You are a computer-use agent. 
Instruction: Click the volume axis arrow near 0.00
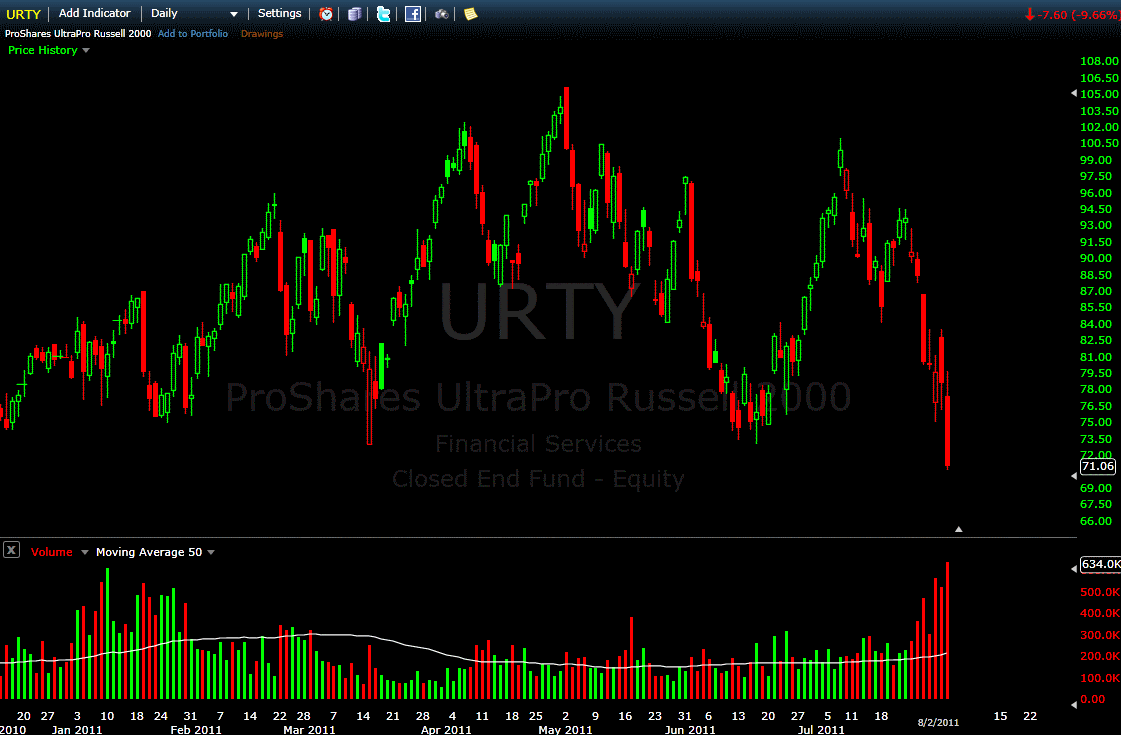pyautogui.click(x=1074, y=704)
